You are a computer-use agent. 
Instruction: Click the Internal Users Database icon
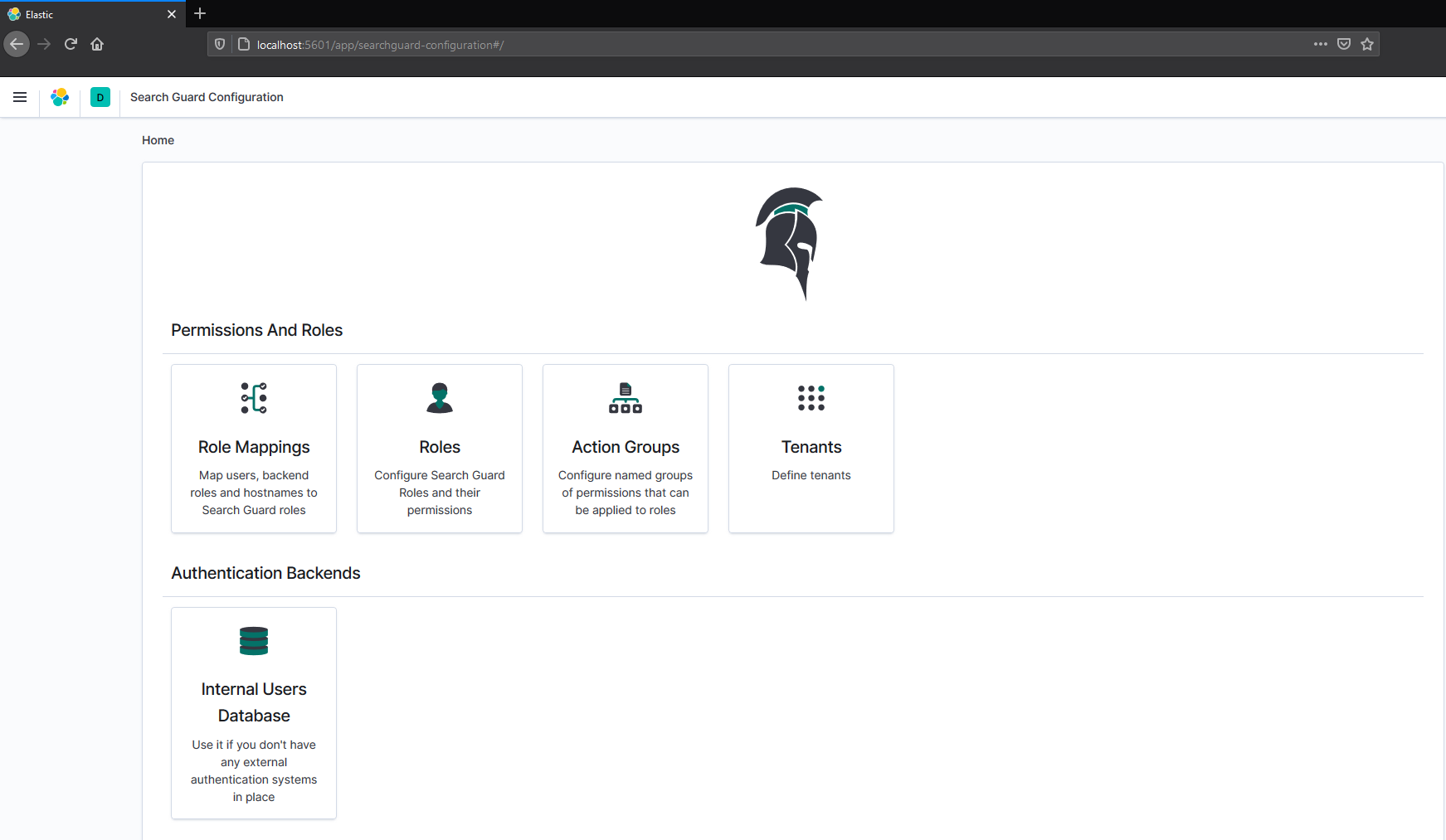(x=254, y=641)
